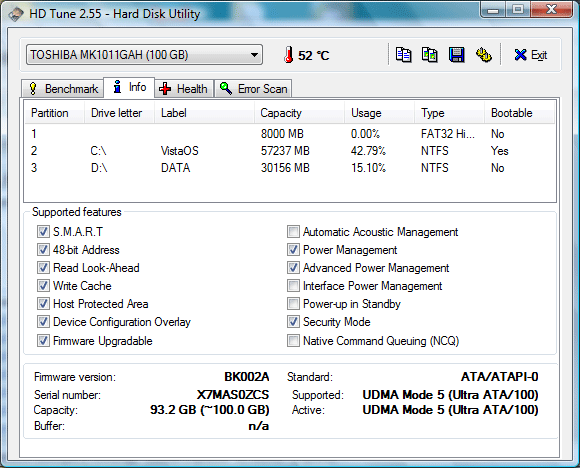Click the copy text to clipboard icon
Viewport: 580px width, 468px height.
point(403,55)
